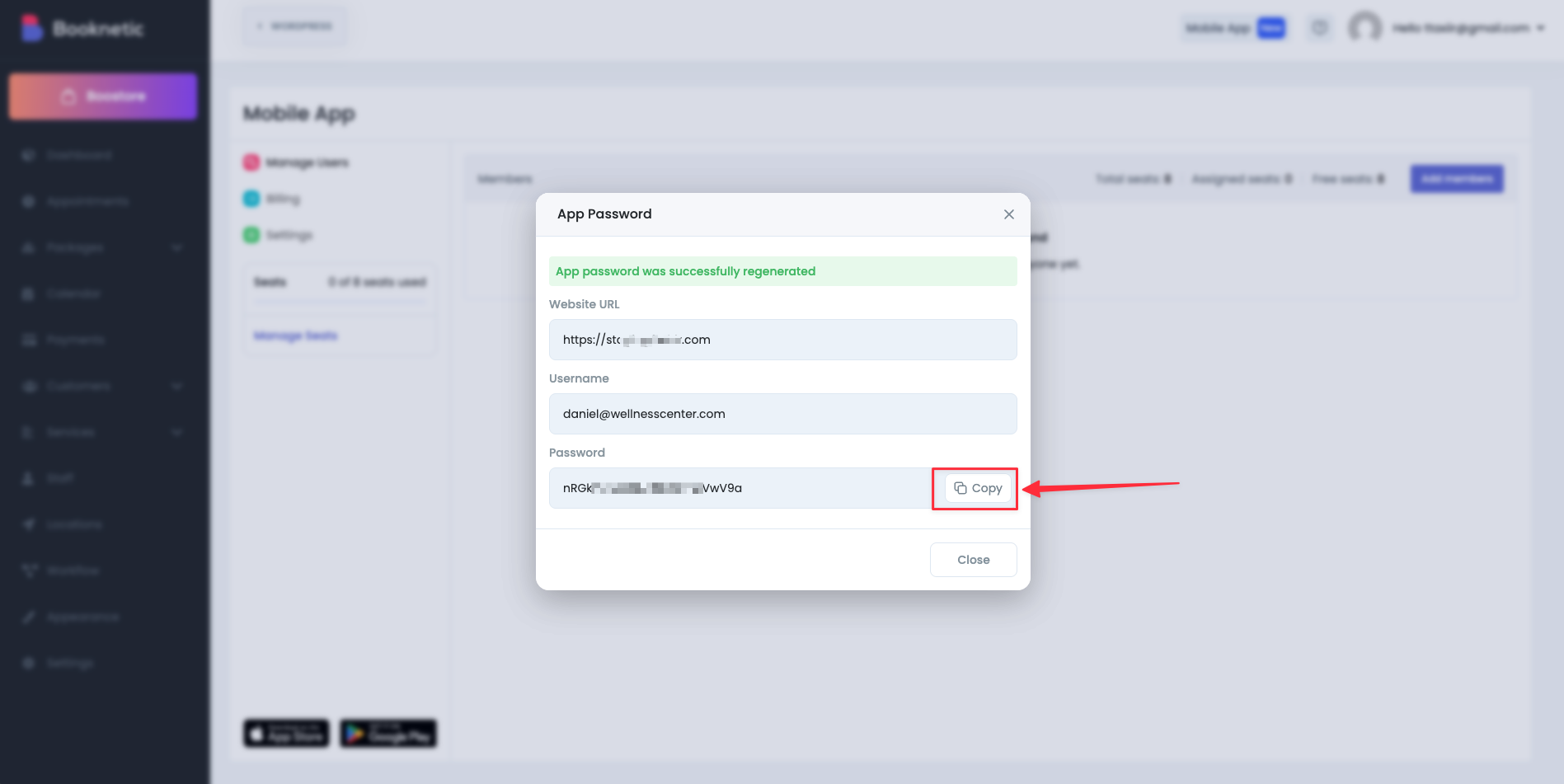The width and height of the screenshot is (1564, 784).
Task: Click the Booknetic logo icon
Action: [x=31, y=28]
